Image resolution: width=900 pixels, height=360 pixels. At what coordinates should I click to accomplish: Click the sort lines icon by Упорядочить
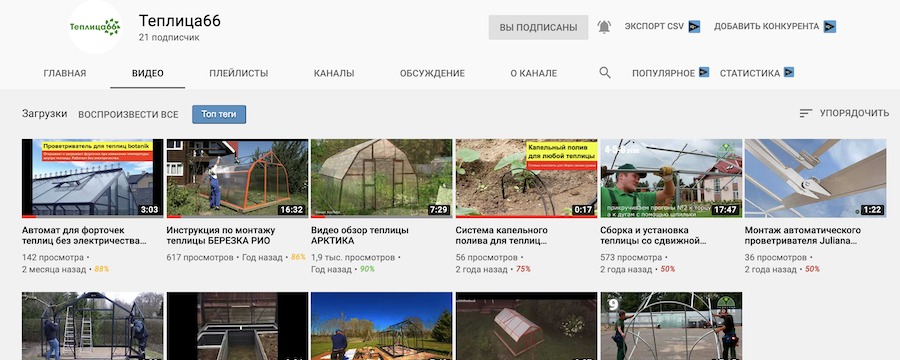[806, 114]
